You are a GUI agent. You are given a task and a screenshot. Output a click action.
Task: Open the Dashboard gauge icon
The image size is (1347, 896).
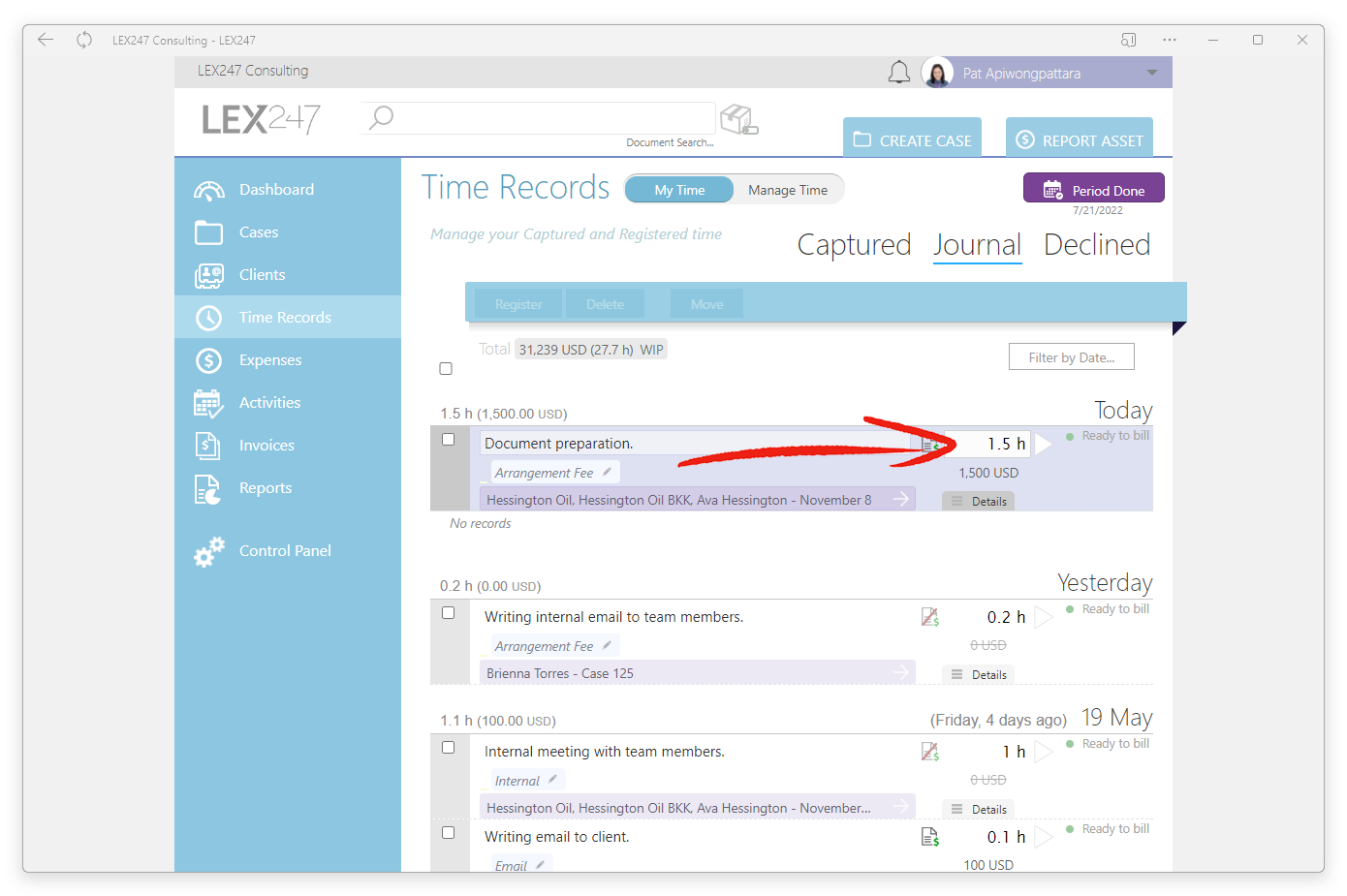[x=208, y=190]
